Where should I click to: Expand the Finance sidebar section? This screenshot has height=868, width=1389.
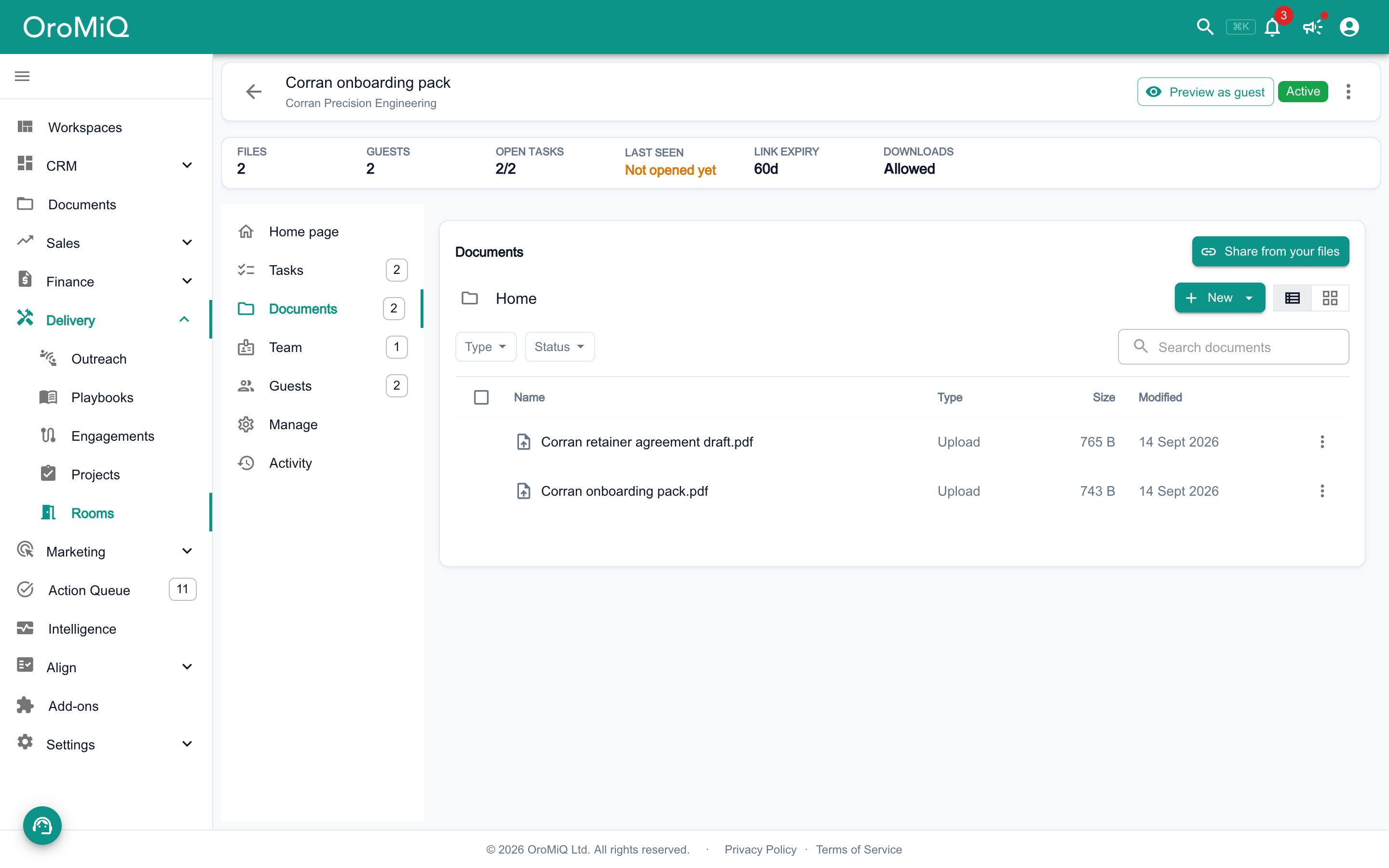click(187, 281)
